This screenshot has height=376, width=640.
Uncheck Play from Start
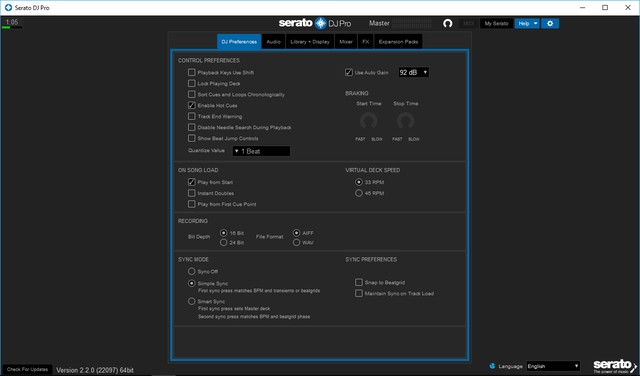pyautogui.click(x=191, y=182)
